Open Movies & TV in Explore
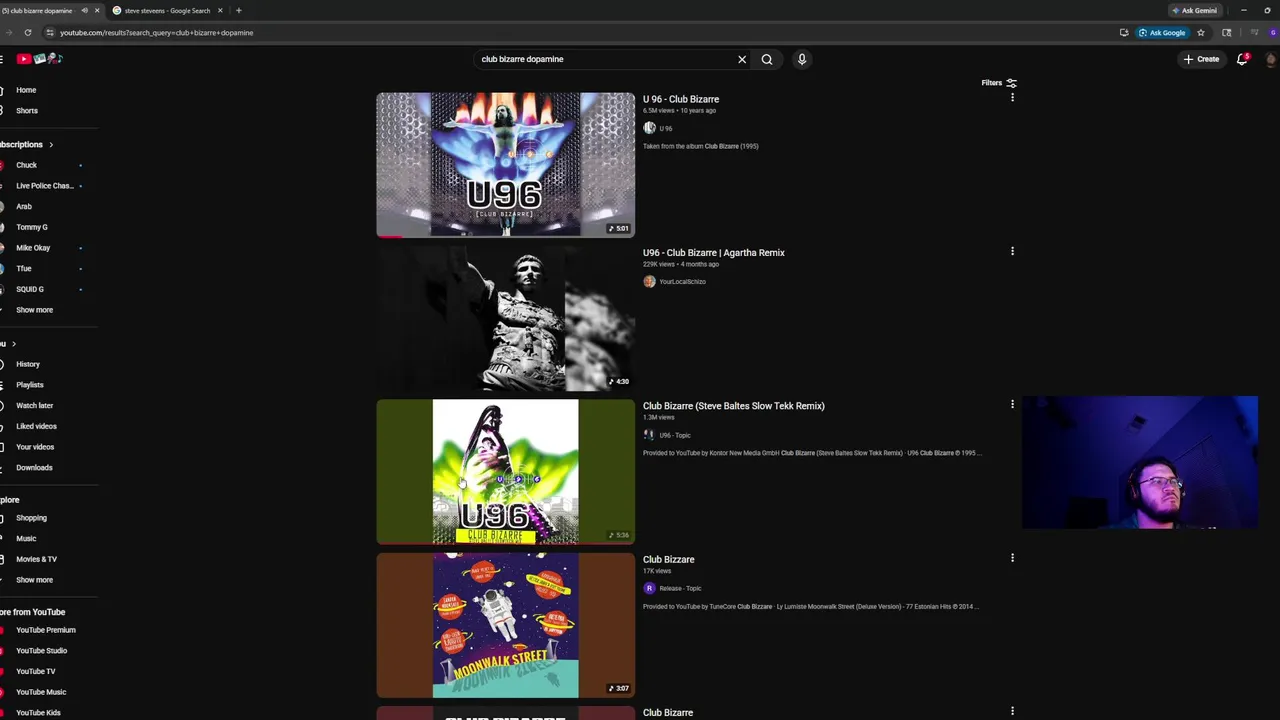Screen dimensions: 1280x720 36,559
